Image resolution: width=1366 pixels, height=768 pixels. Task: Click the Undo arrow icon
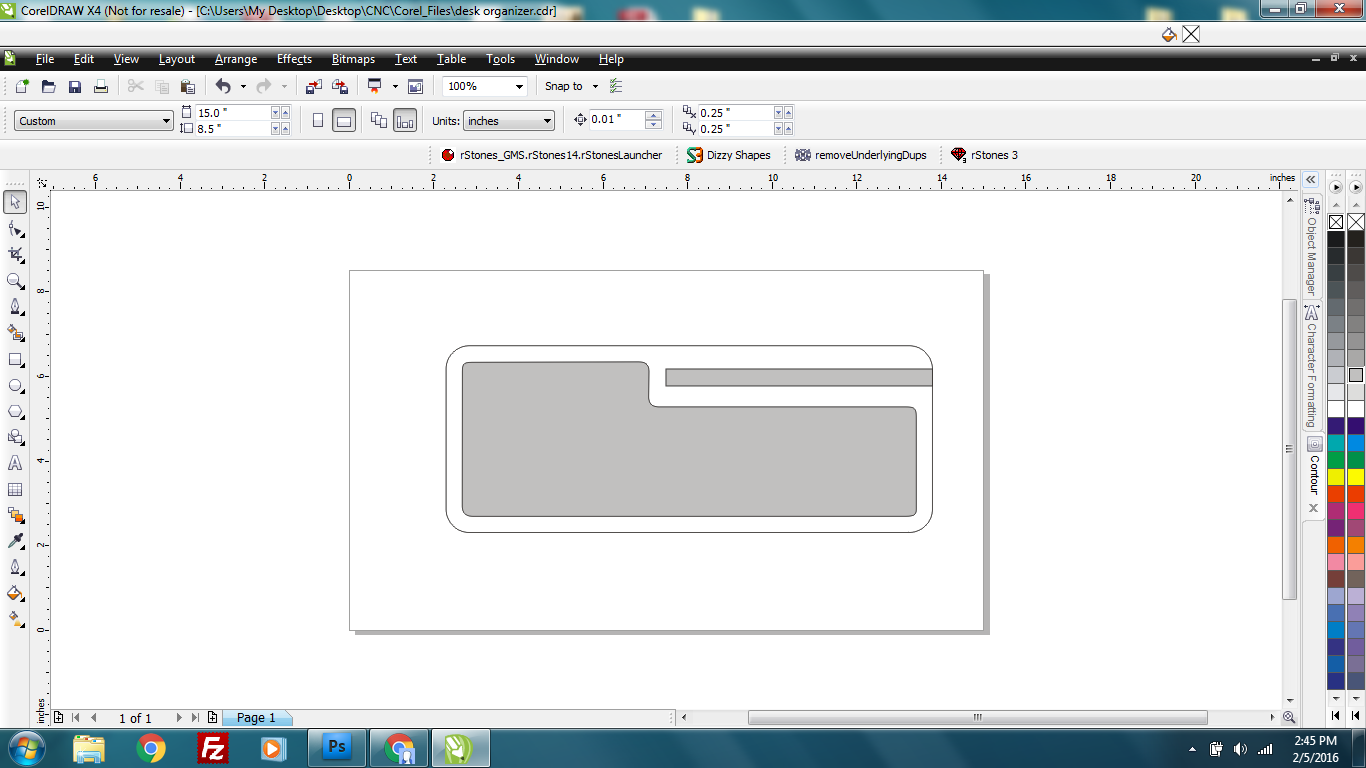click(223, 86)
